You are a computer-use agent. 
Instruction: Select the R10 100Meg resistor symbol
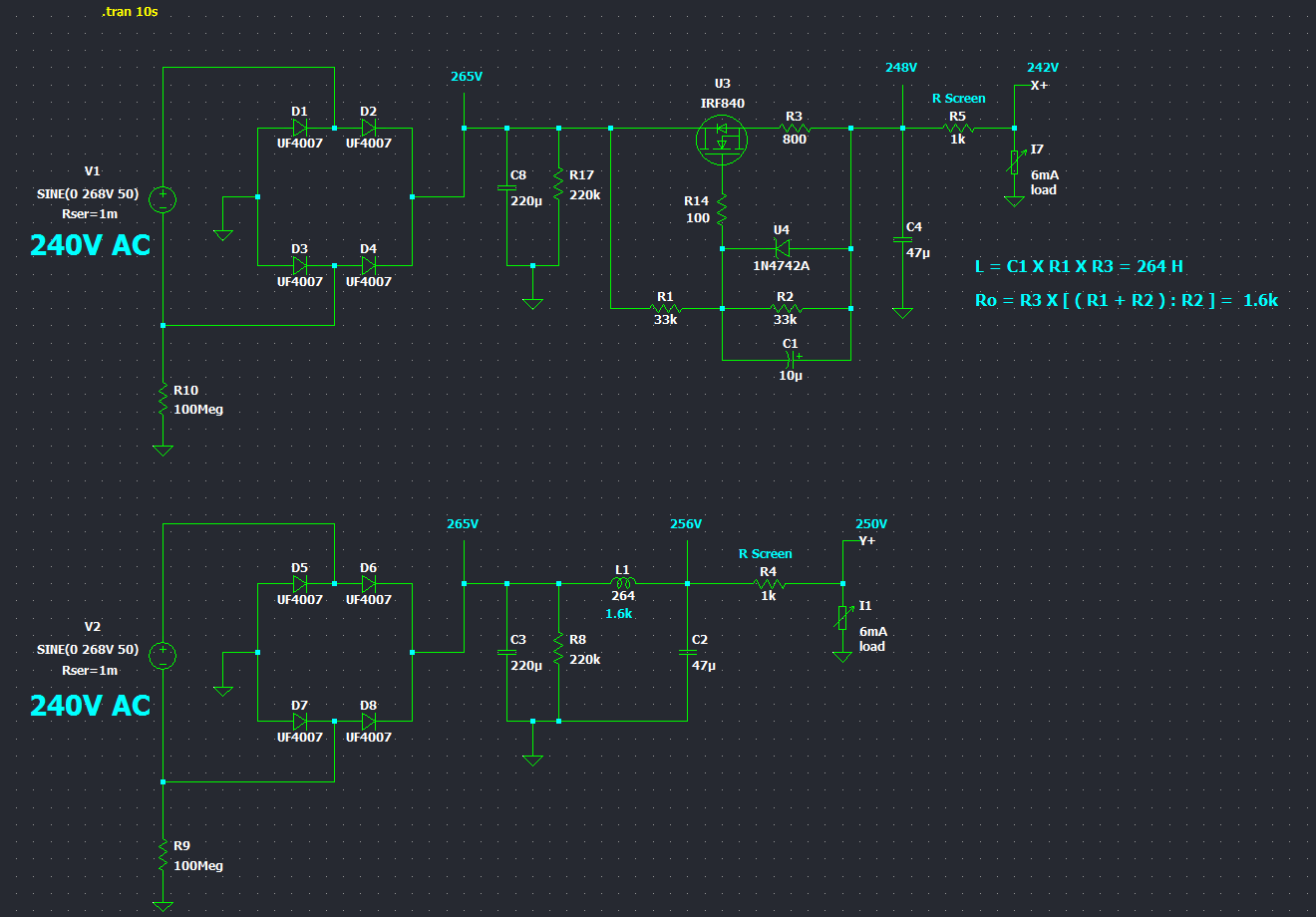click(x=163, y=401)
